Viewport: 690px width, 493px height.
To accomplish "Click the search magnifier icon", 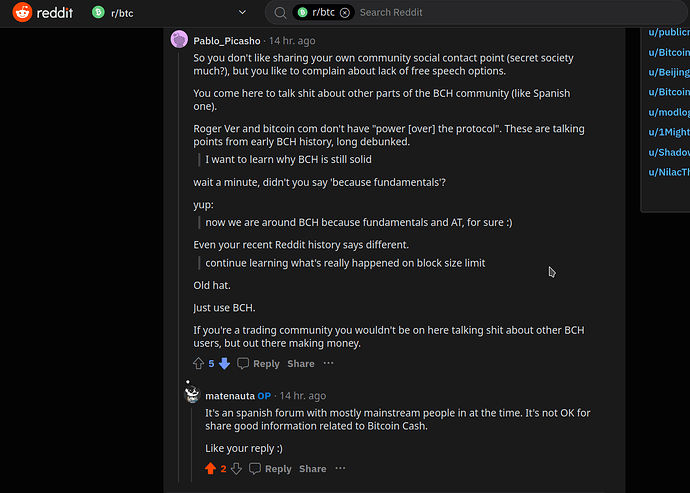I will coord(281,13).
